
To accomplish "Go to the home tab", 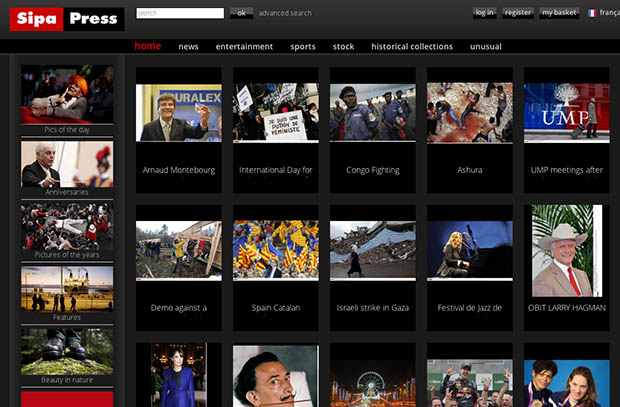I will point(147,46).
